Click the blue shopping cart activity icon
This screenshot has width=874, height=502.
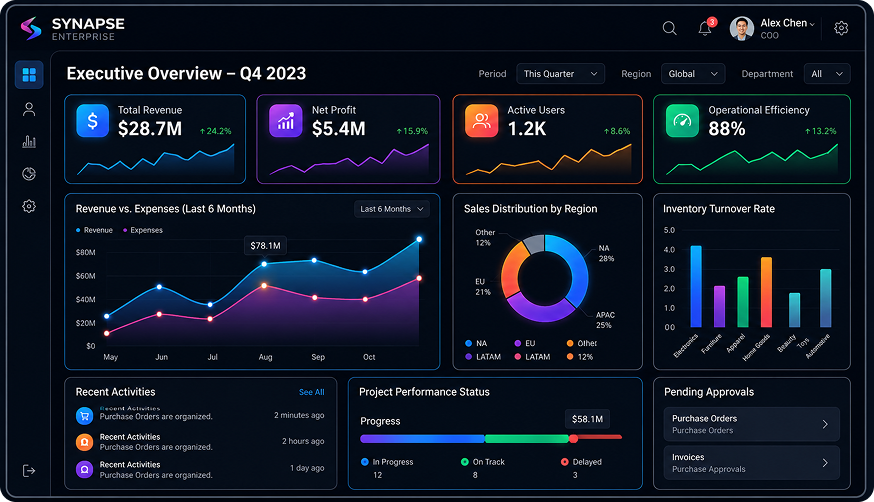(x=84, y=416)
